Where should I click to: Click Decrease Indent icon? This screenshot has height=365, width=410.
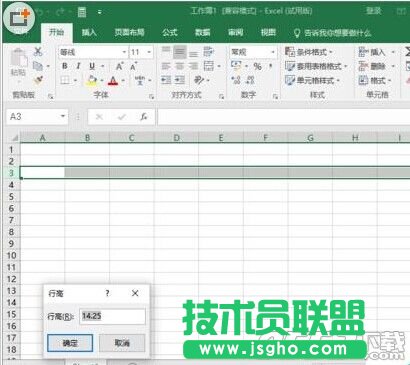coord(166,80)
